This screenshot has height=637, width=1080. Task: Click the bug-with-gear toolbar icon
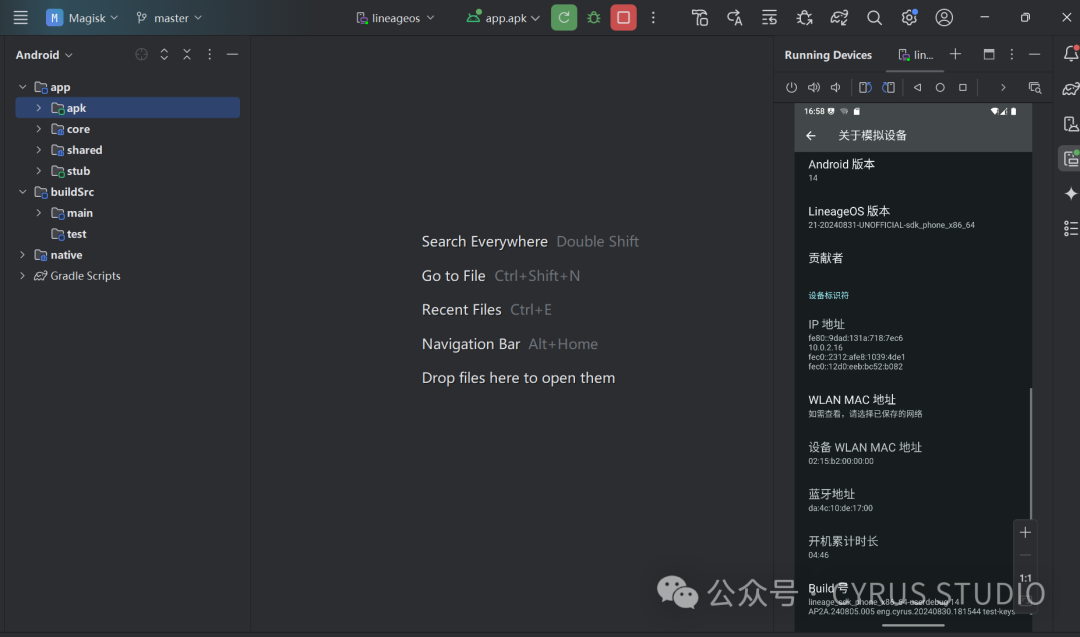pyautogui.click(x=804, y=18)
